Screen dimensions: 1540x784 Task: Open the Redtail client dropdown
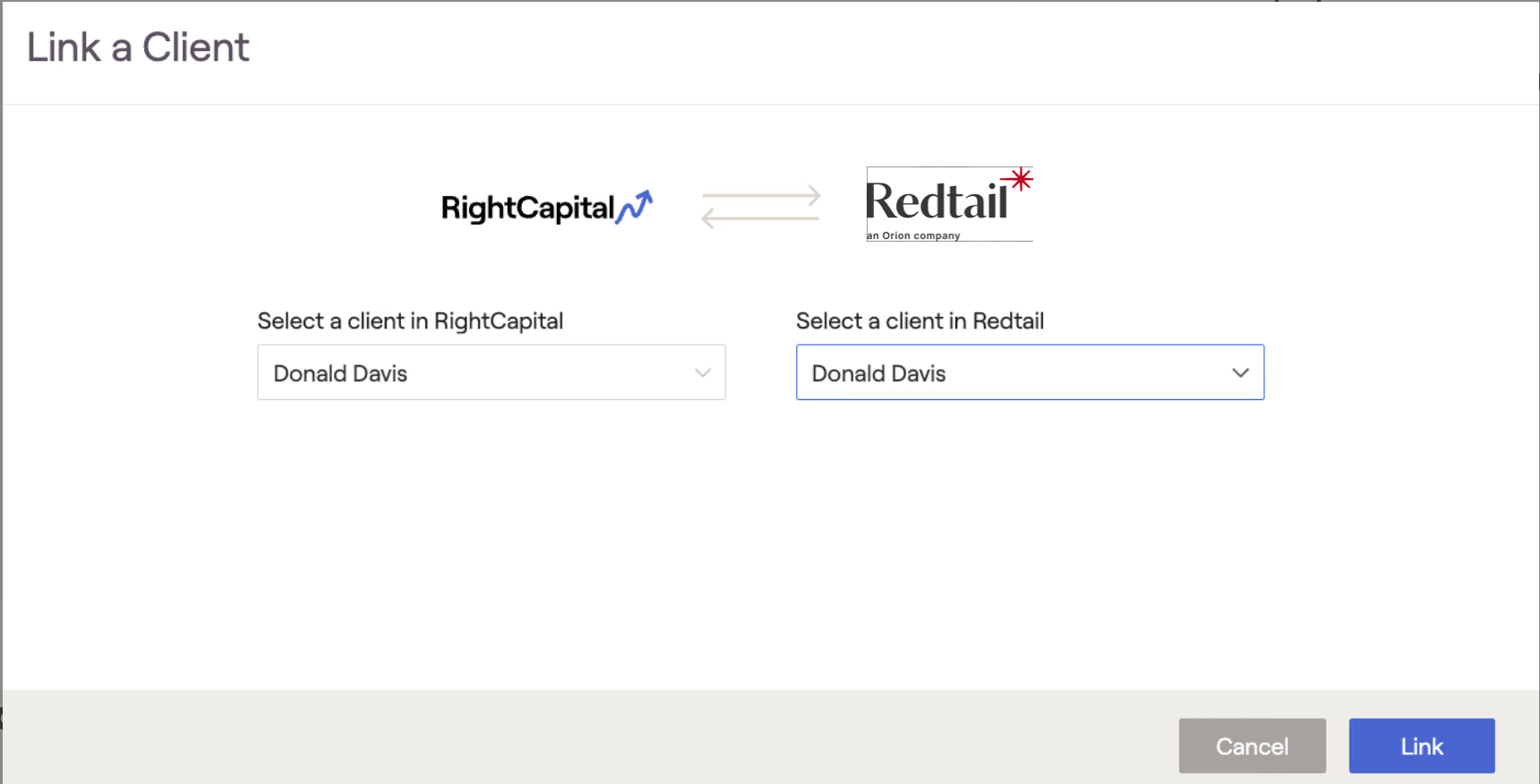point(1030,372)
